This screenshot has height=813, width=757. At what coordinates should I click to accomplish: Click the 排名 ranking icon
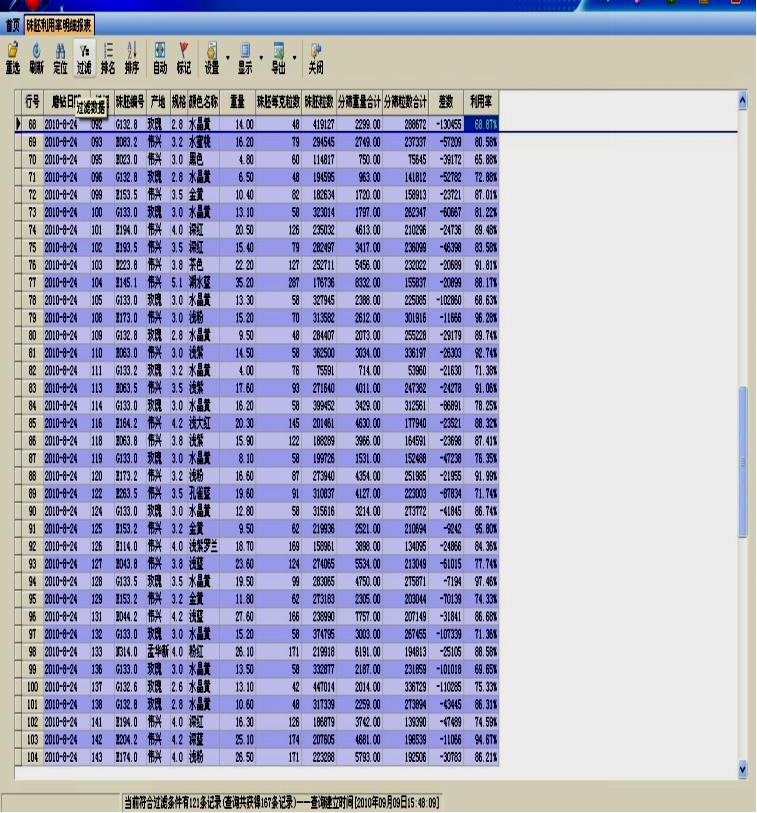(x=108, y=56)
